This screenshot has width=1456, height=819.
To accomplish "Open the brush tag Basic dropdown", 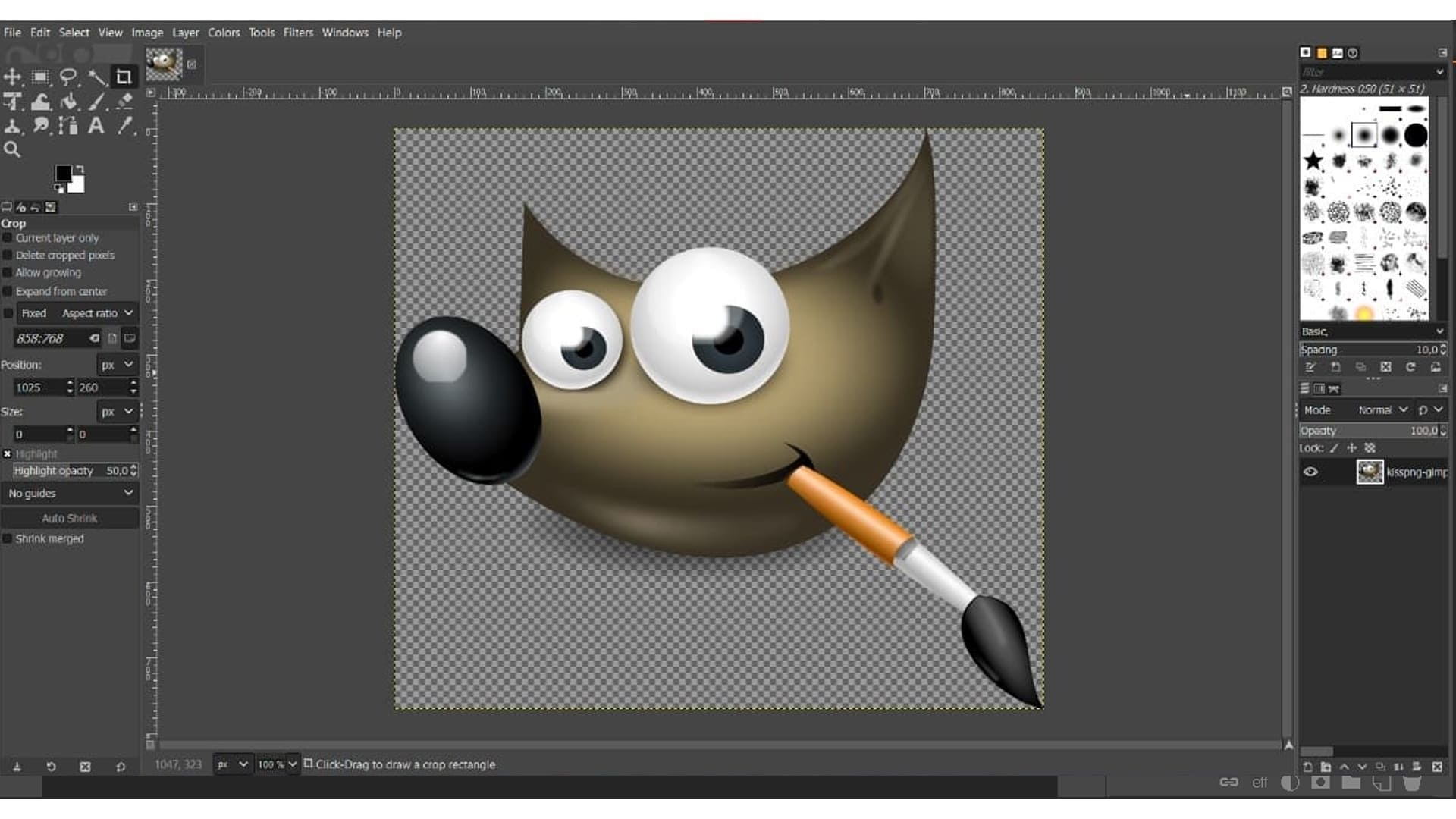I will pos(1373,331).
